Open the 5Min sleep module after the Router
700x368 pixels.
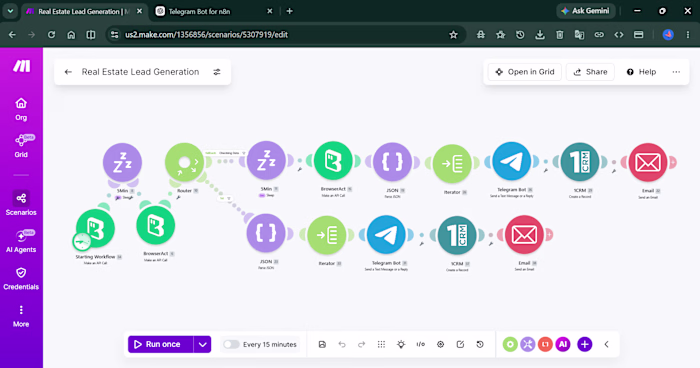pos(266,161)
